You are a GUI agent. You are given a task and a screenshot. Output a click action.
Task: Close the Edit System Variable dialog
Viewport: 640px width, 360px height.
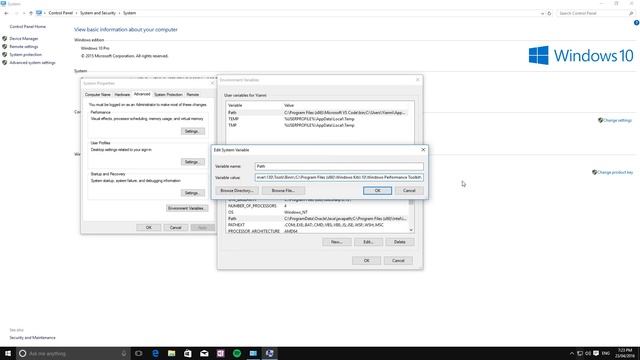pos(423,150)
